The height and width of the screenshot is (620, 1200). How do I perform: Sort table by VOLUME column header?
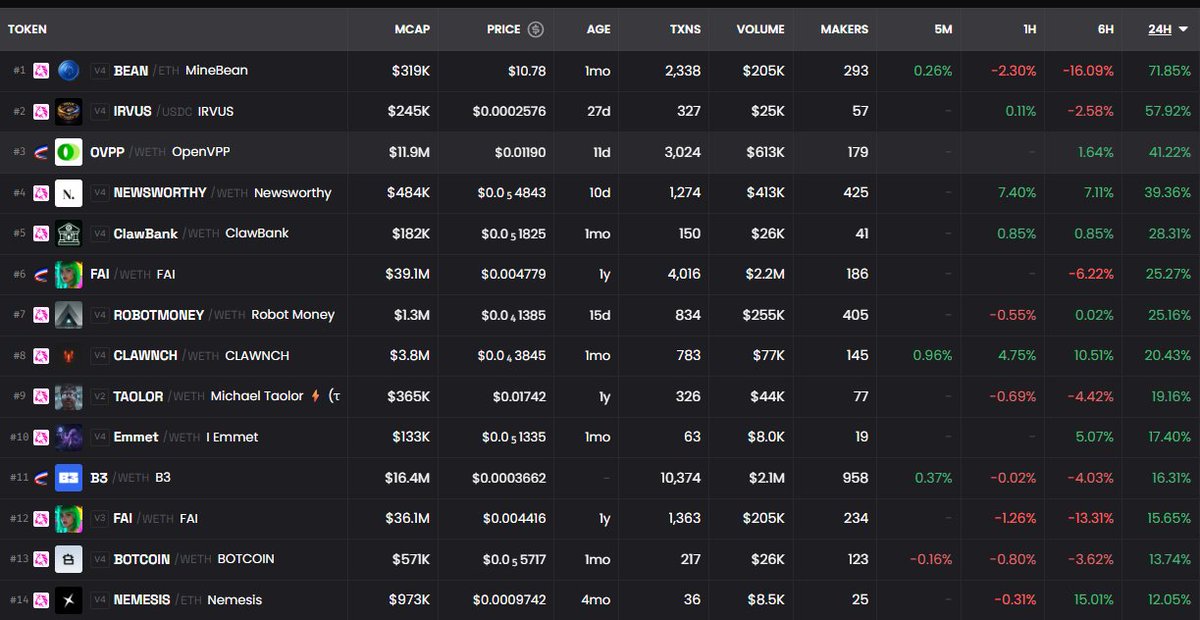coord(760,30)
